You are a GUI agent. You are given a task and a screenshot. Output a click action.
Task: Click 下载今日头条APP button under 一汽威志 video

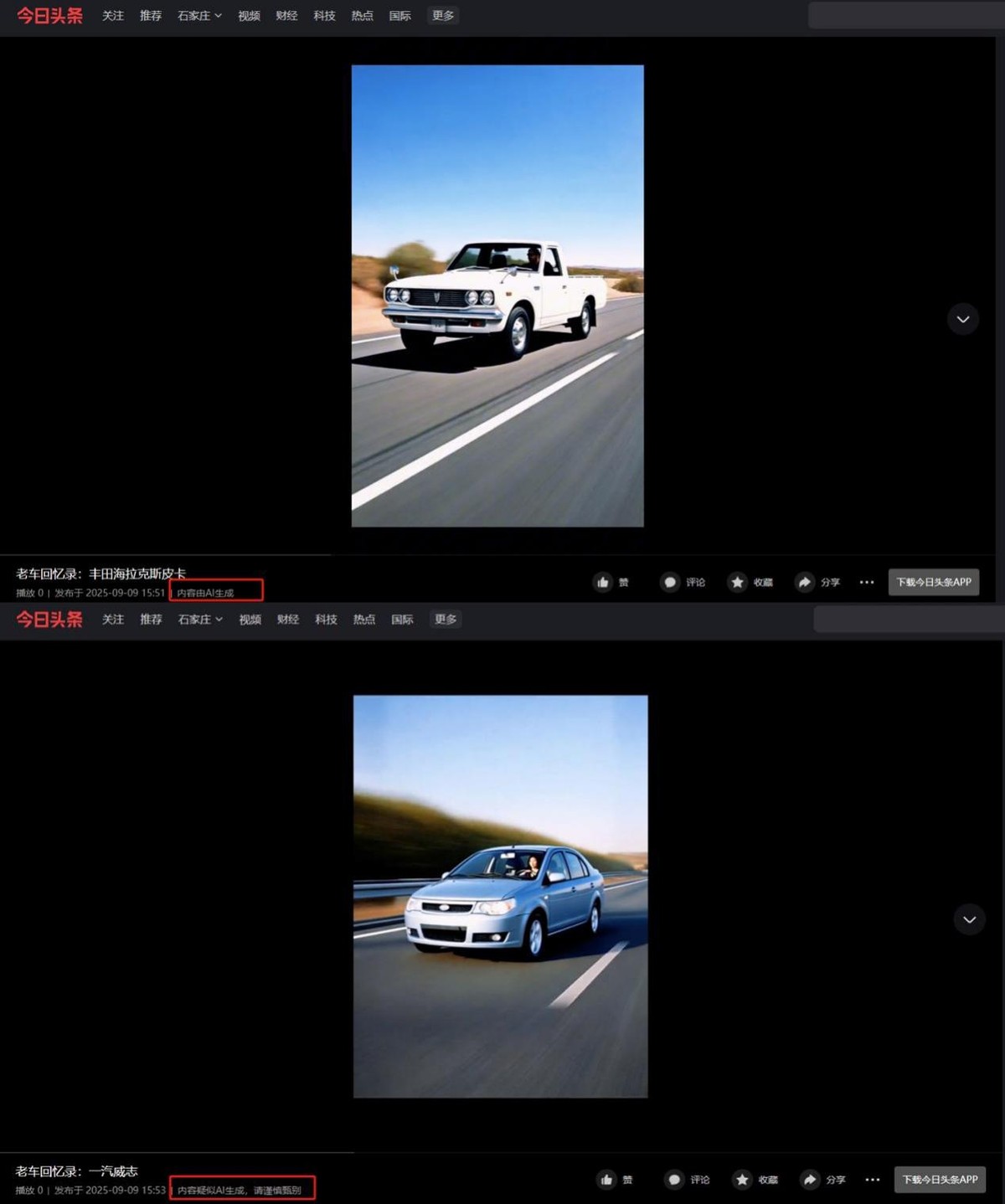tap(940, 1180)
